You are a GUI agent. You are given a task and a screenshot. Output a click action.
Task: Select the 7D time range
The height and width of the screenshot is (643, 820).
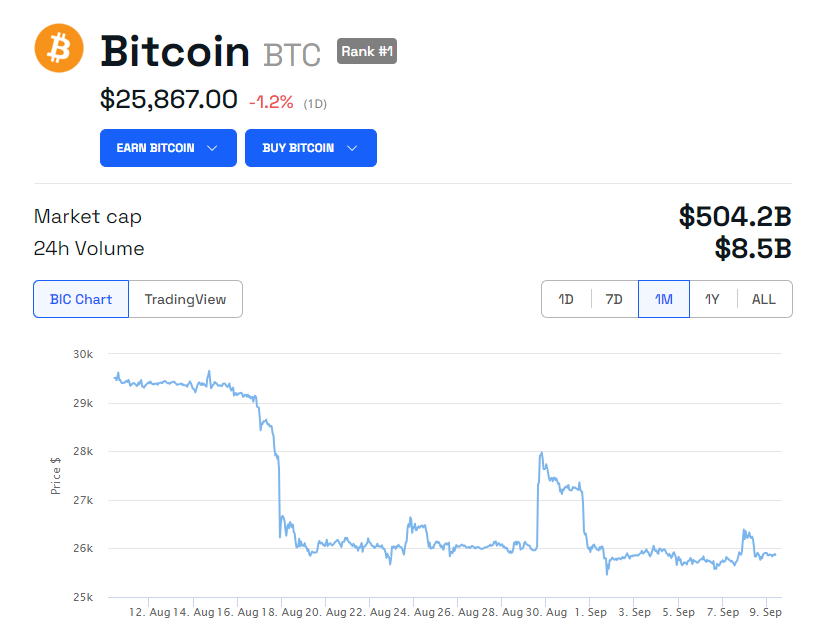(613, 298)
